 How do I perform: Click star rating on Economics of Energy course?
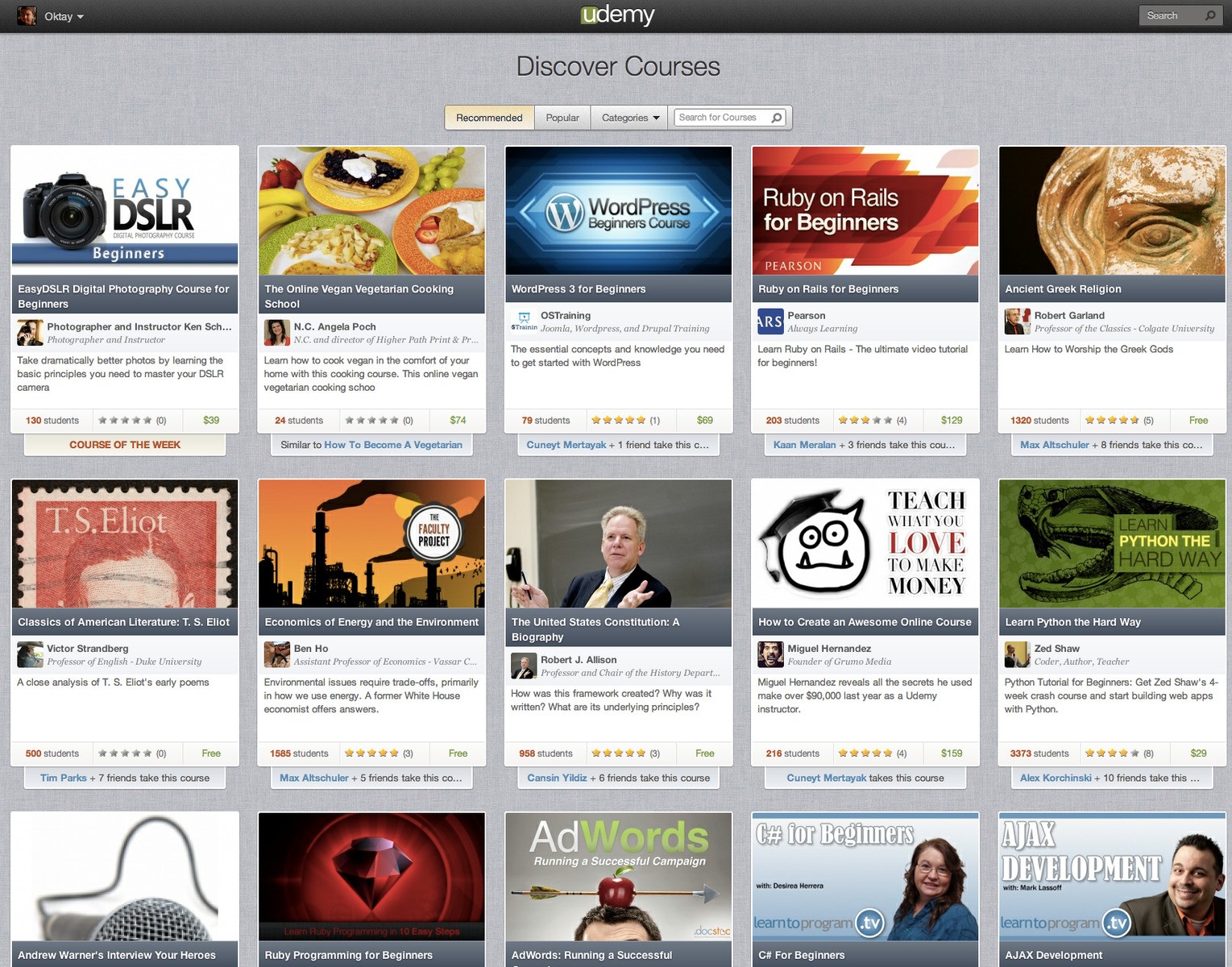[x=371, y=753]
